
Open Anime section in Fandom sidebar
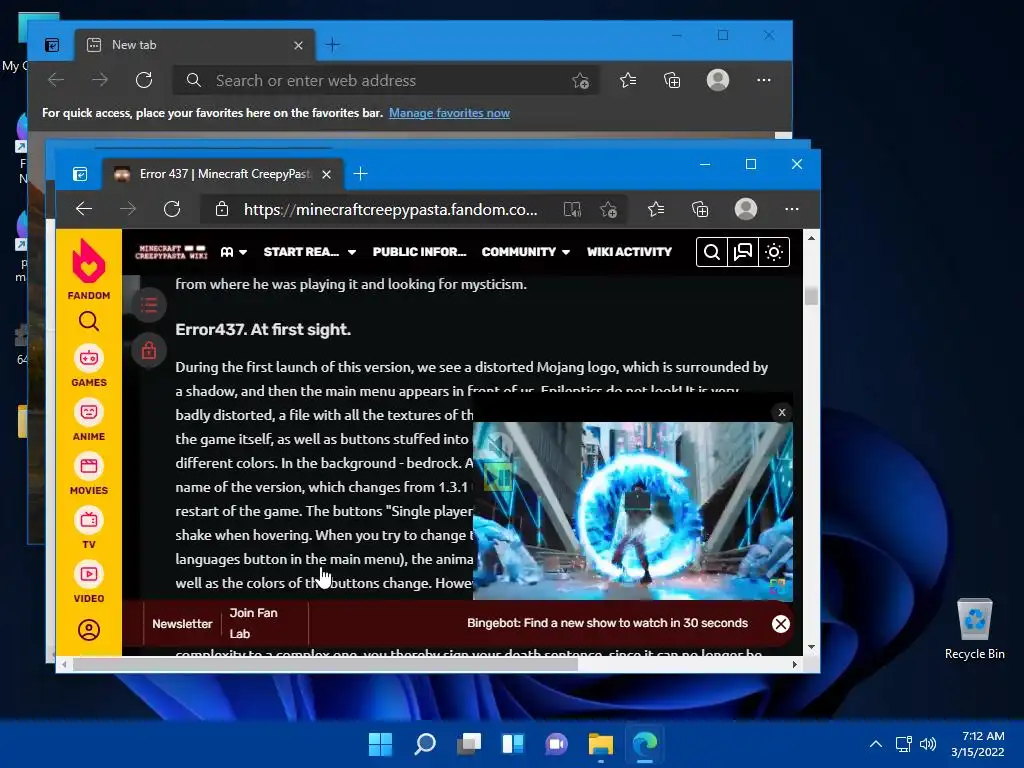[89, 420]
